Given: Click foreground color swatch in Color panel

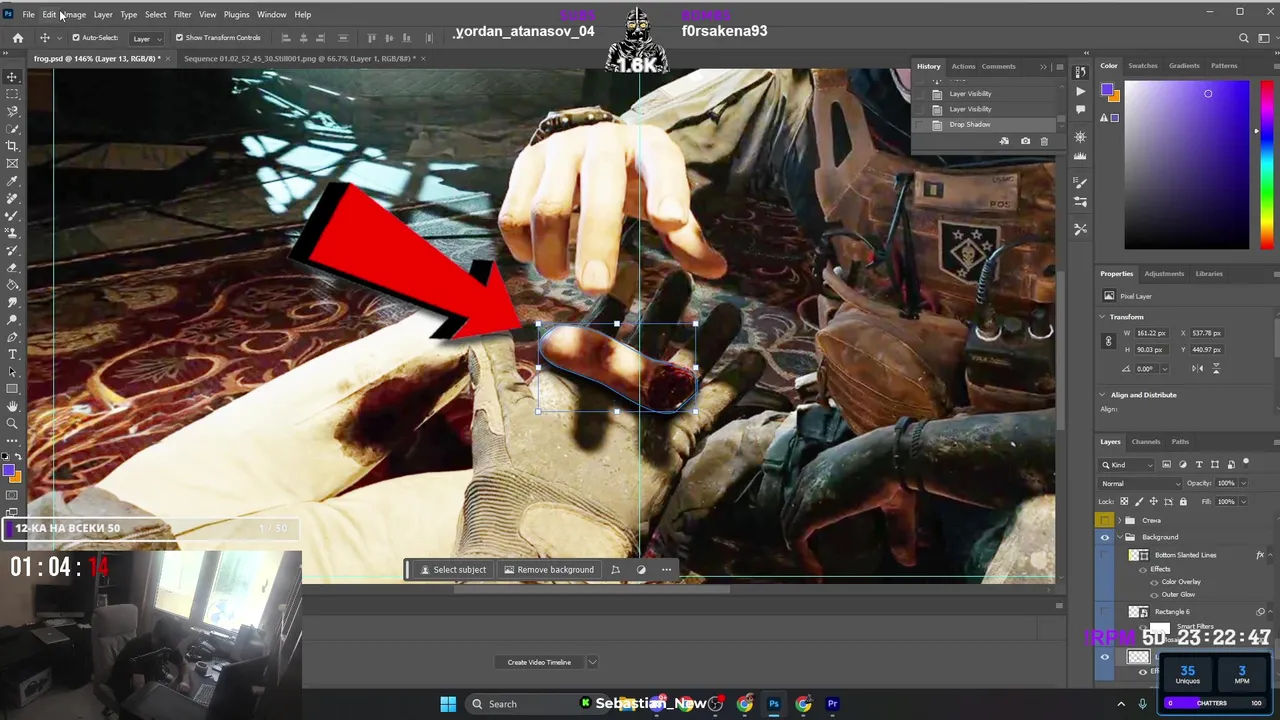Looking at the screenshot, I should (x=1108, y=90).
